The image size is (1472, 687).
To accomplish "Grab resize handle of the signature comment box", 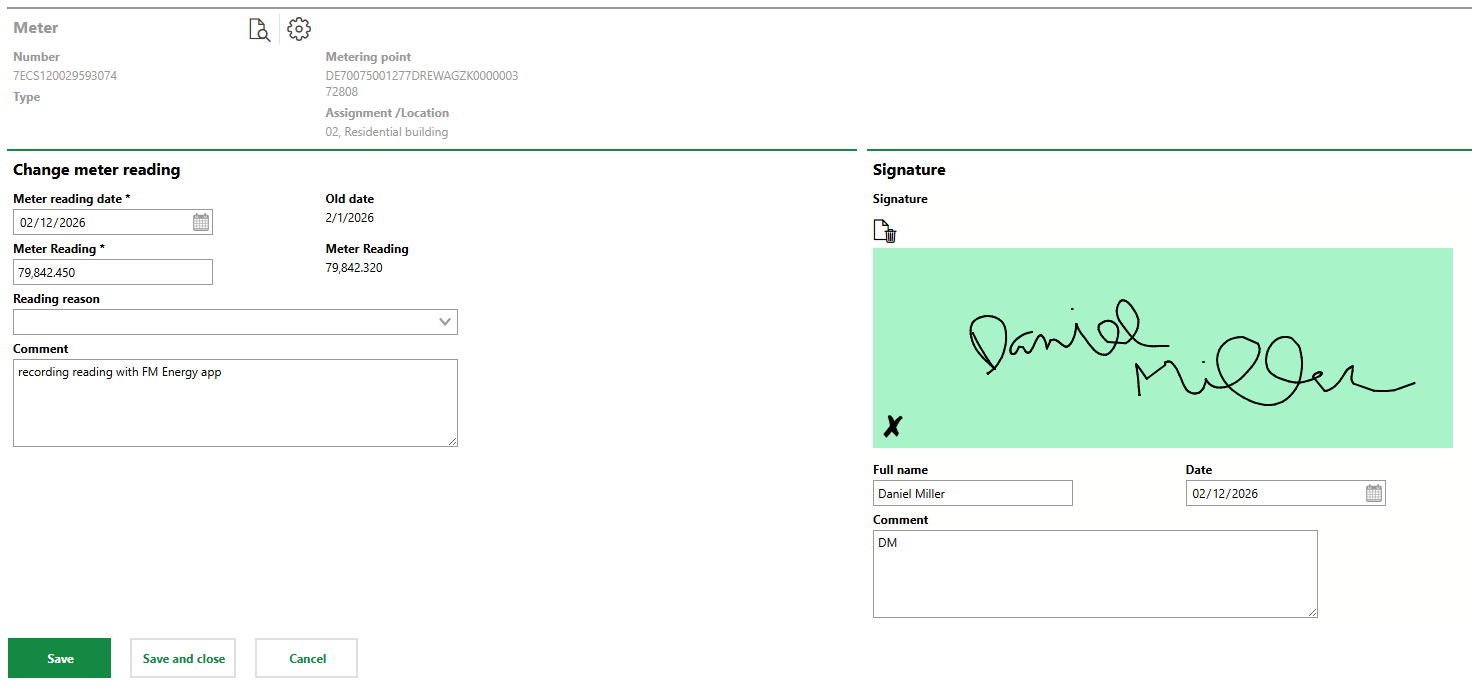I will (x=1312, y=612).
